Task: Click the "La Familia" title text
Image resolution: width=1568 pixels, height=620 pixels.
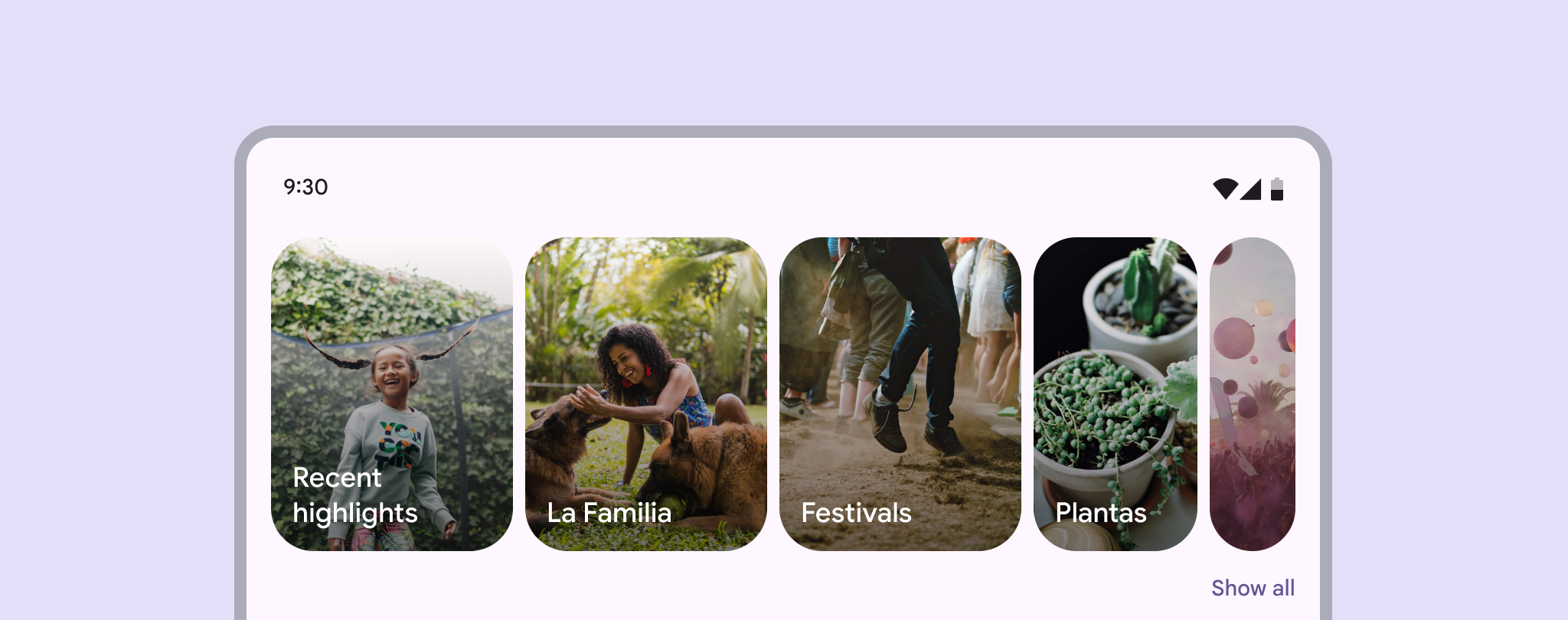Action: pos(609,513)
